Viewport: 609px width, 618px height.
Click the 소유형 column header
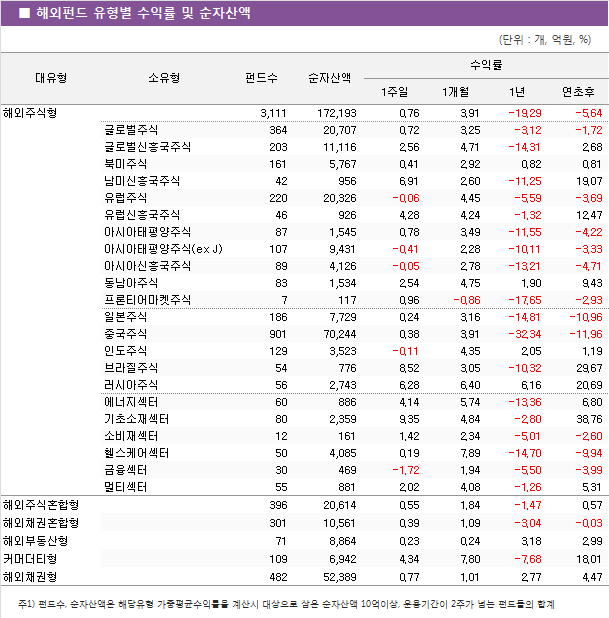tap(164, 78)
